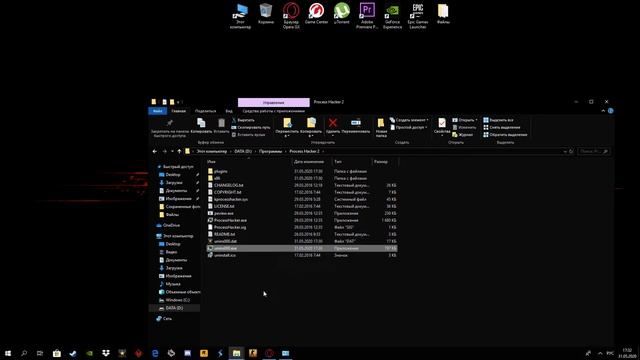This screenshot has width=640, height=360.
Task: Click Select all in the ribbon
Action: tap(498, 120)
